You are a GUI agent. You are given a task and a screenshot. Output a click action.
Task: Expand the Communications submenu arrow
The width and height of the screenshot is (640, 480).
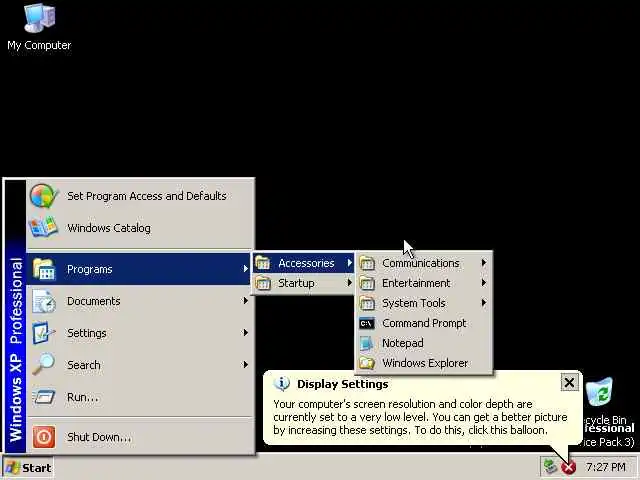point(484,263)
